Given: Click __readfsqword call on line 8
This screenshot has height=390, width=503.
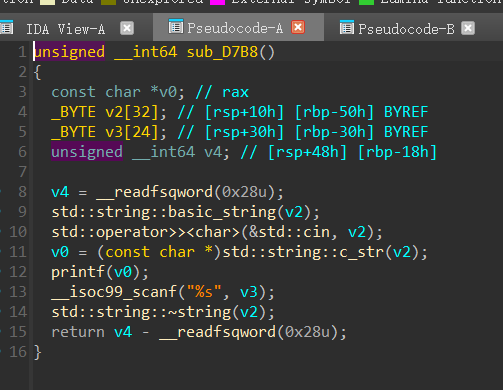Looking at the screenshot, I should click(155, 192).
